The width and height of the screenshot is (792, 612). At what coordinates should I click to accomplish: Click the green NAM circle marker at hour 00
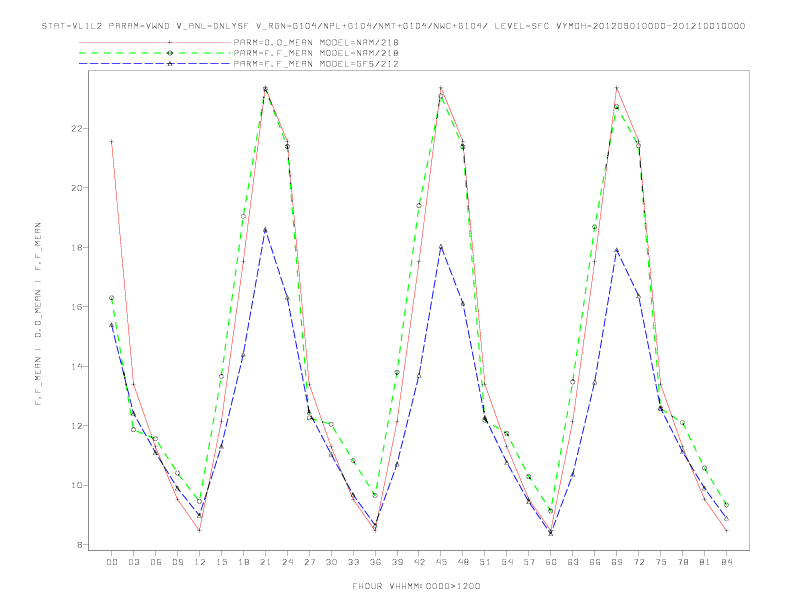coord(112,298)
